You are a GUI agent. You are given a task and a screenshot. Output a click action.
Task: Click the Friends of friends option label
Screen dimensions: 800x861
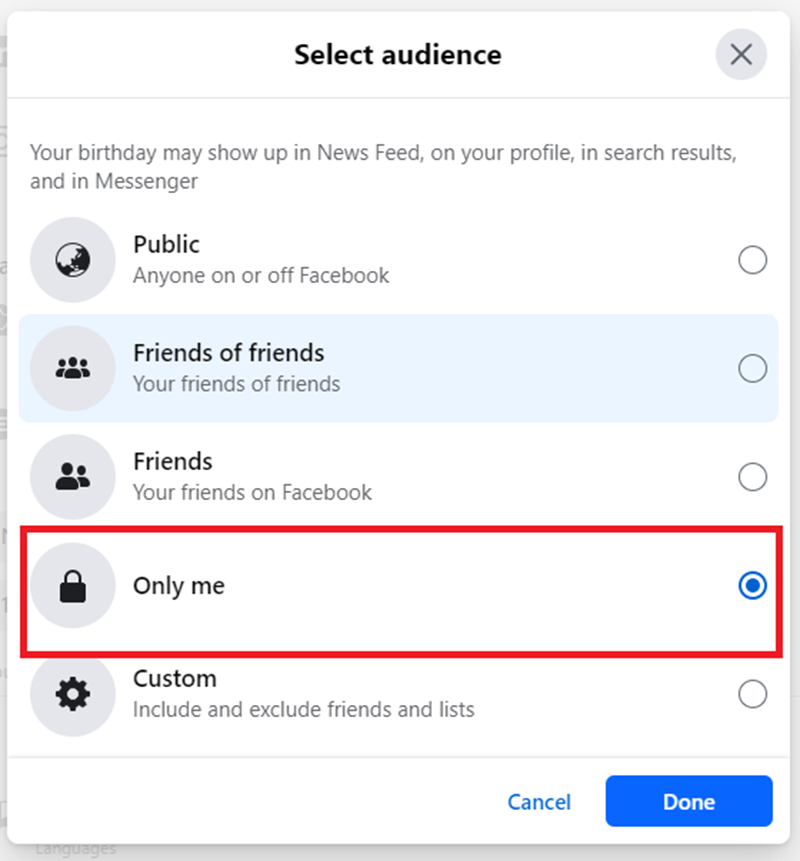coord(228,353)
